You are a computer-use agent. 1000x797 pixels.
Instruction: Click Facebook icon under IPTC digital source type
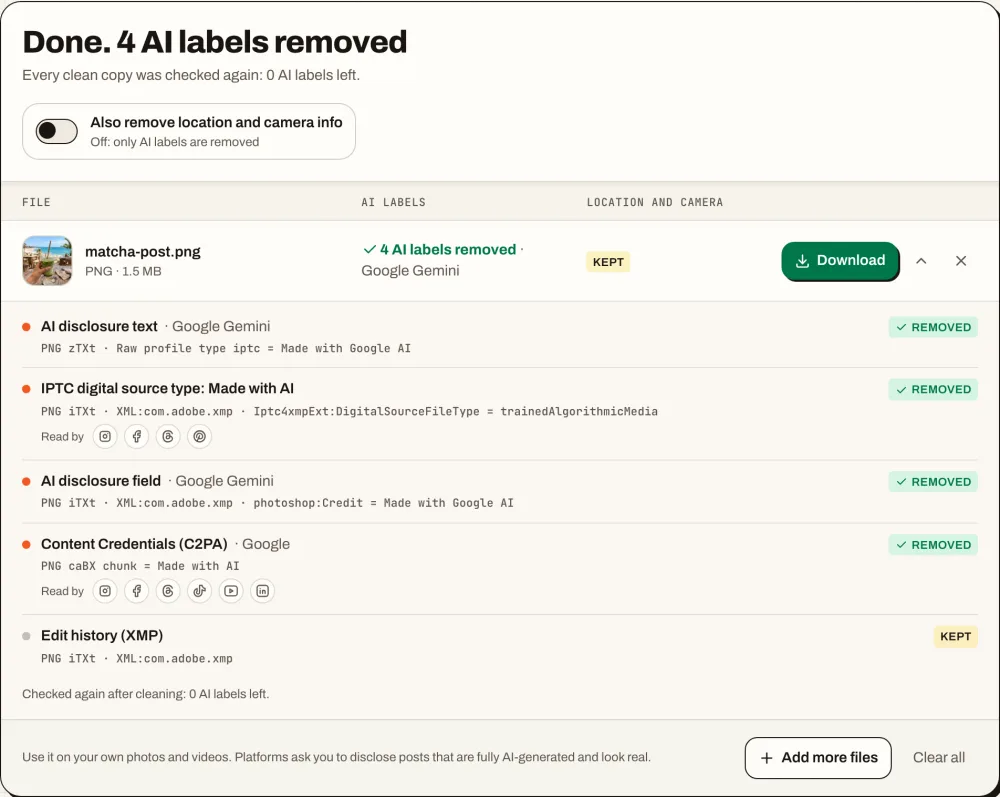point(136,437)
